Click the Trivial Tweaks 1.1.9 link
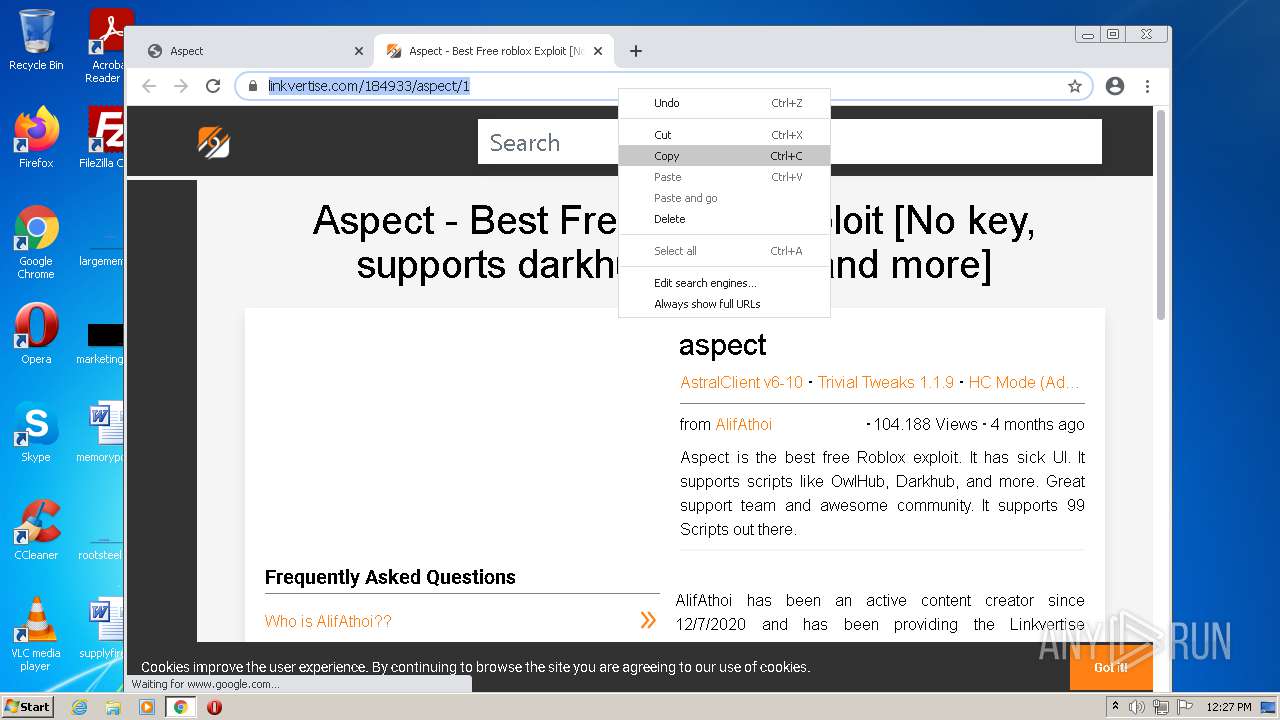 point(886,382)
